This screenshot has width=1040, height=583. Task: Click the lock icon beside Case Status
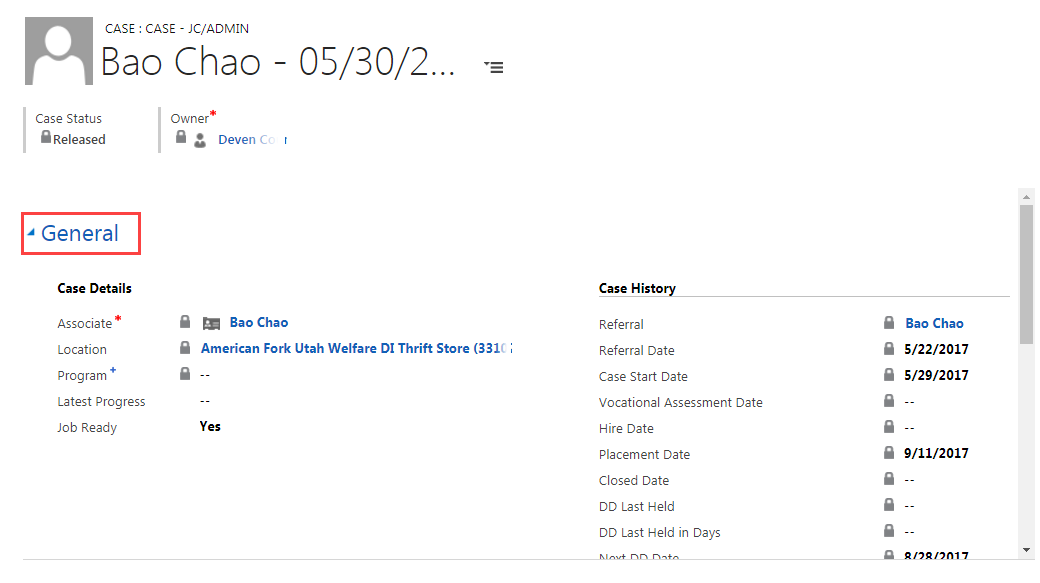[46, 137]
